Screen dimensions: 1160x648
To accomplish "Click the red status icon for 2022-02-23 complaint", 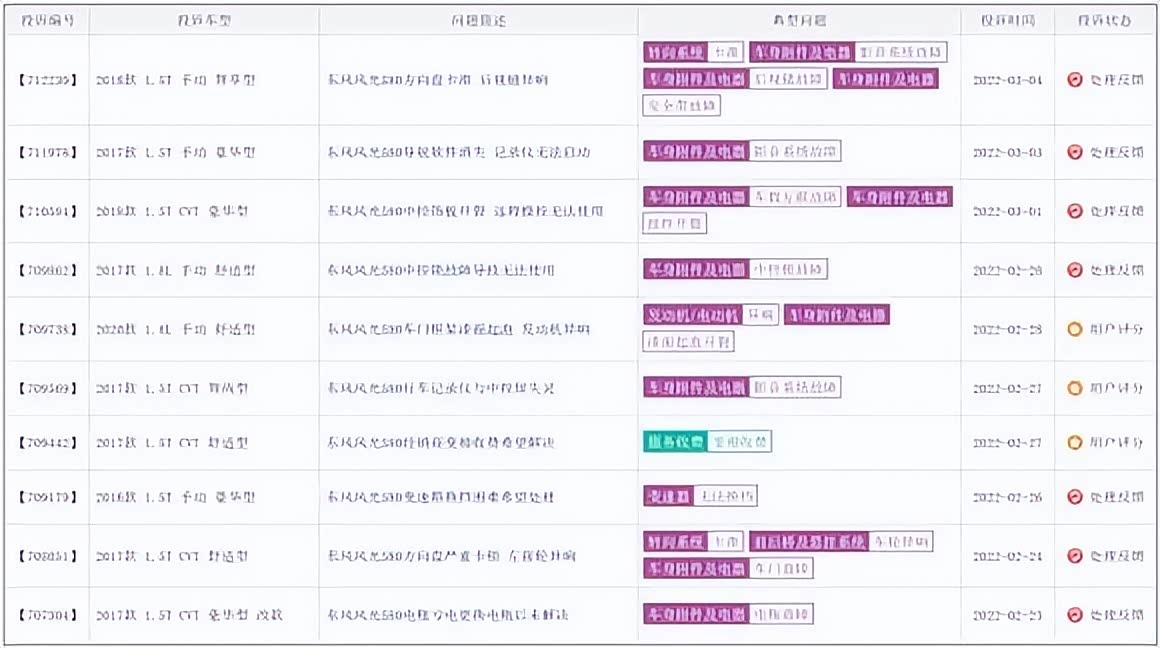I will click(1075, 614).
